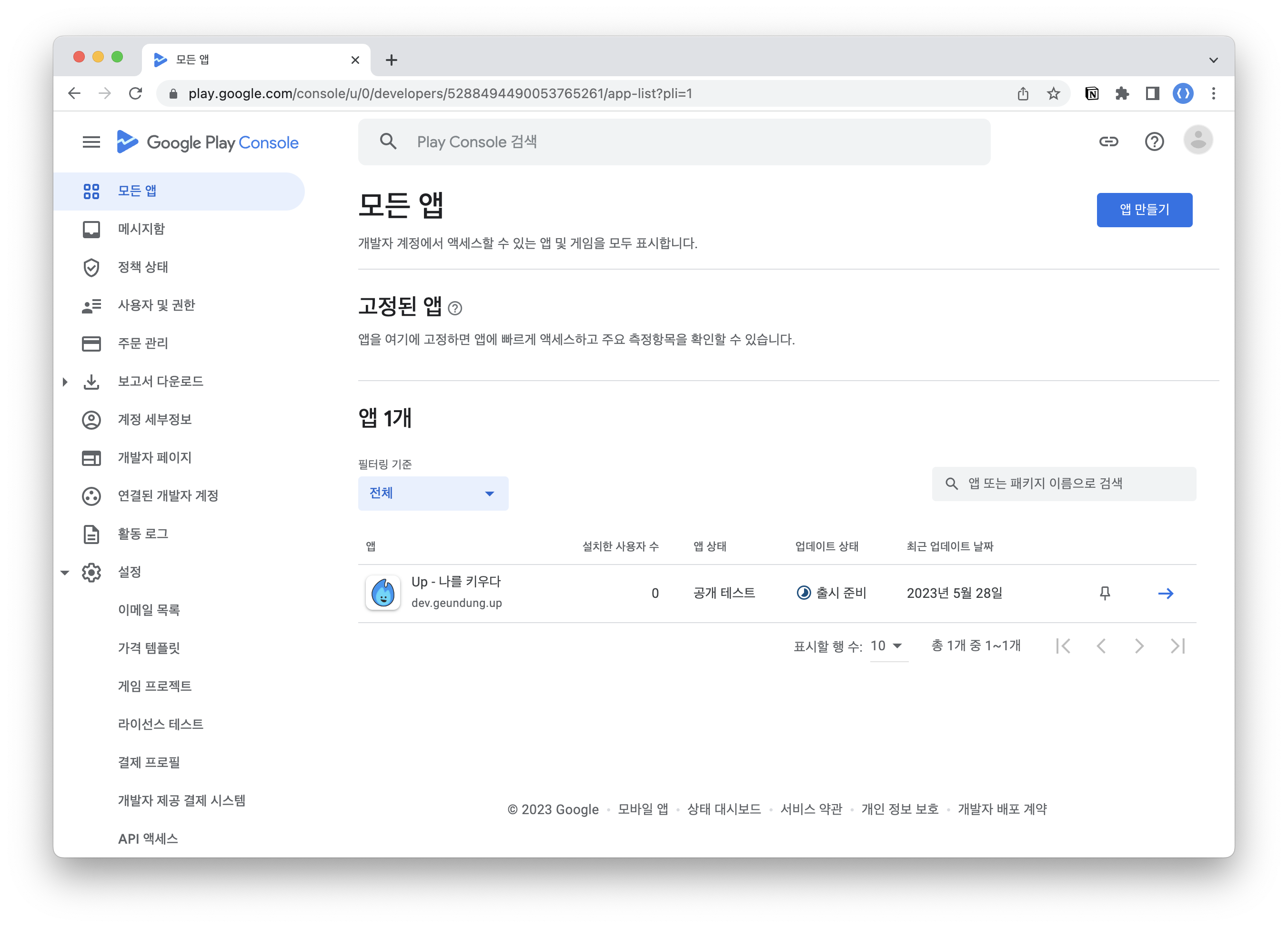Collapse the 설정 section
Image resolution: width=1288 pixels, height=928 pixels.
[x=65, y=573]
